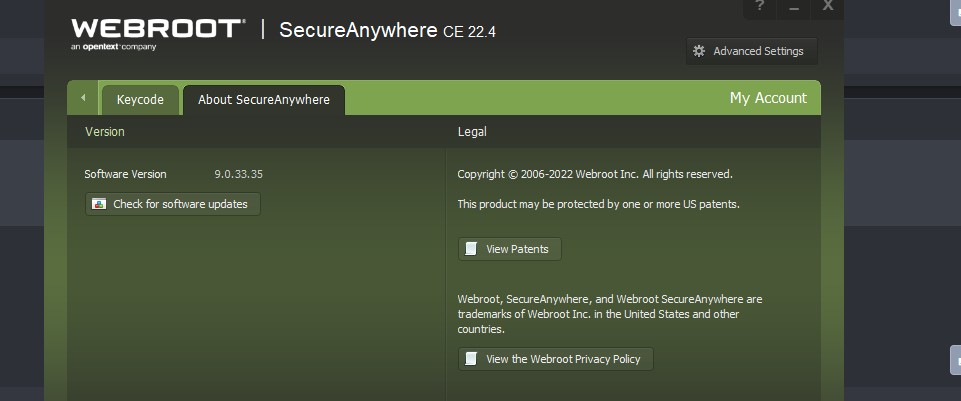Open Advanced Settings

(x=752, y=51)
